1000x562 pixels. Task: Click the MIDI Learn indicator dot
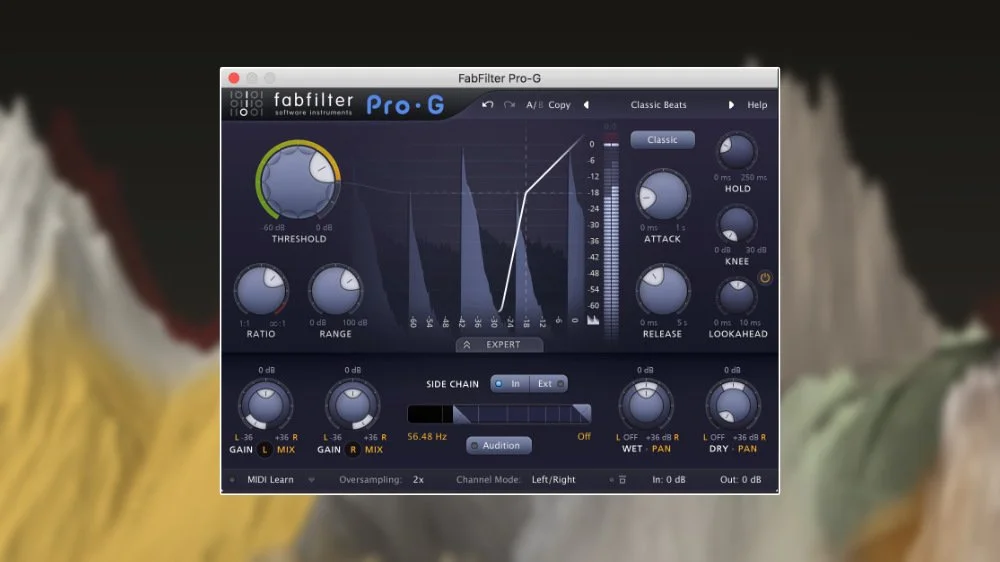(x=232, y=480)
